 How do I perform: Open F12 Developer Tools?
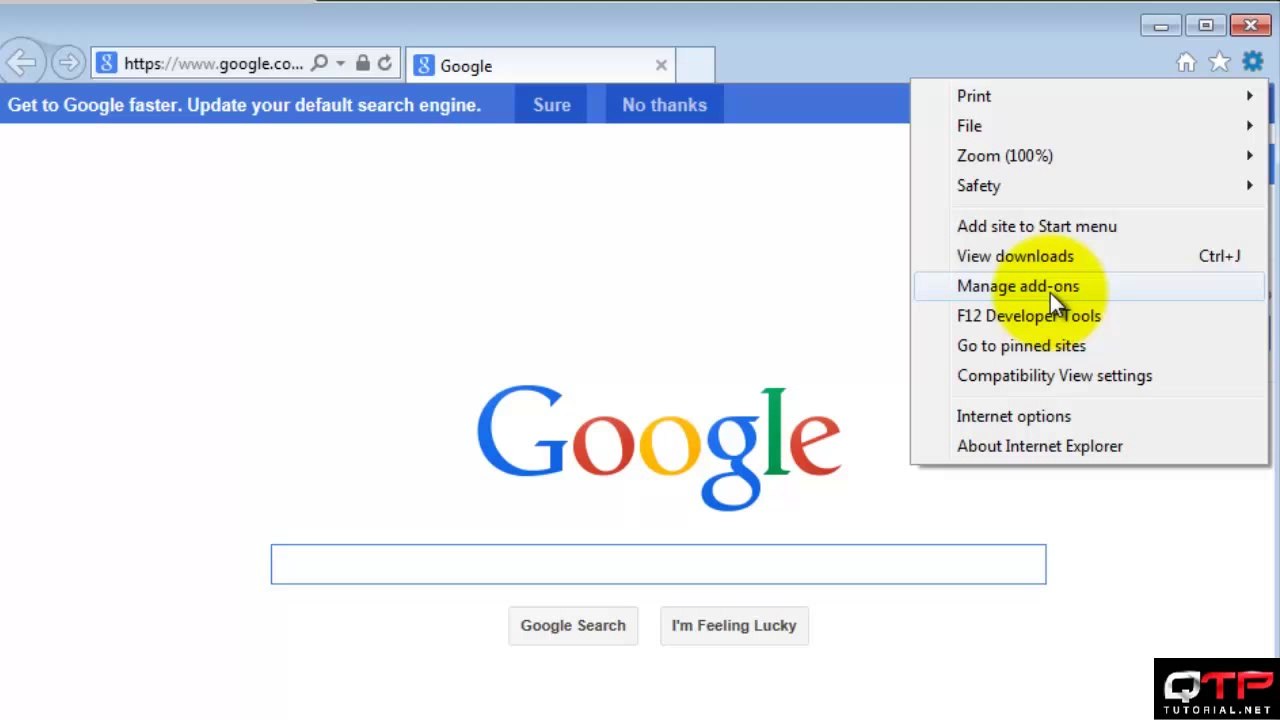[1090, 316]
